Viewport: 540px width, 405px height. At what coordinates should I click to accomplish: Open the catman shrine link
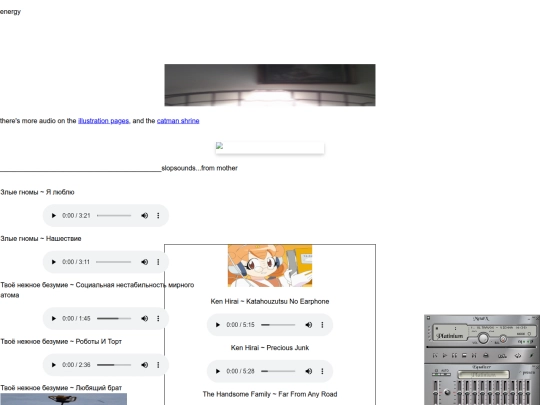tap(178, 121)
